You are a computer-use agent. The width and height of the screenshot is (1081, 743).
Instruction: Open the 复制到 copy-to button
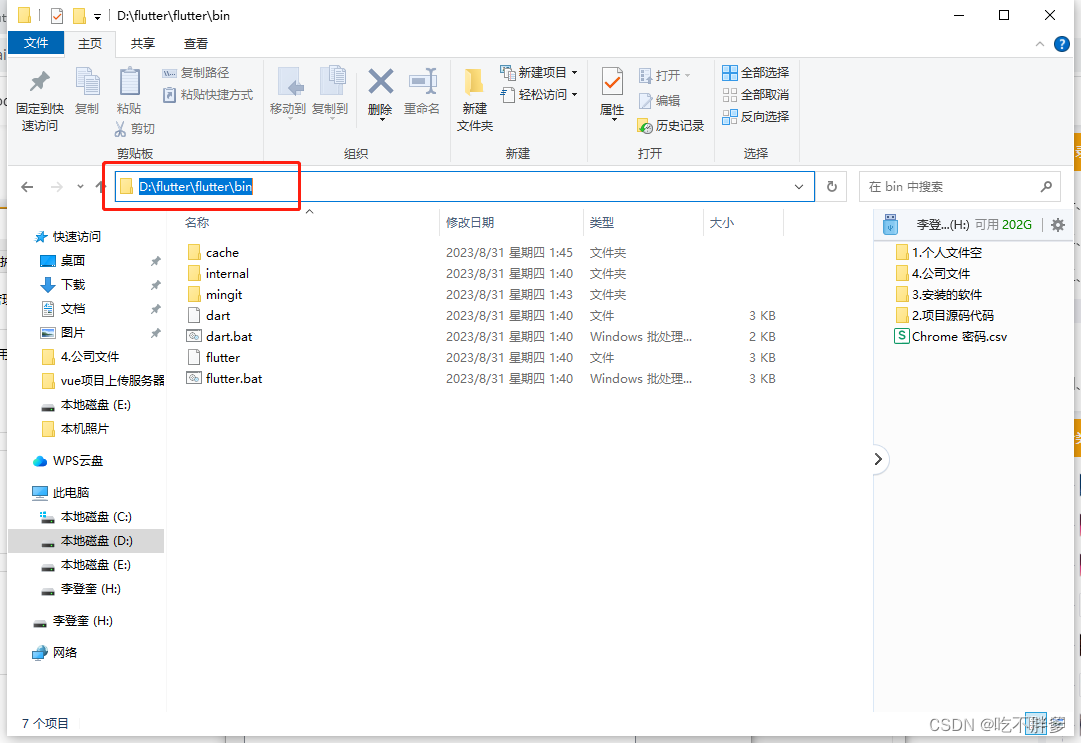tap(330, 93)
